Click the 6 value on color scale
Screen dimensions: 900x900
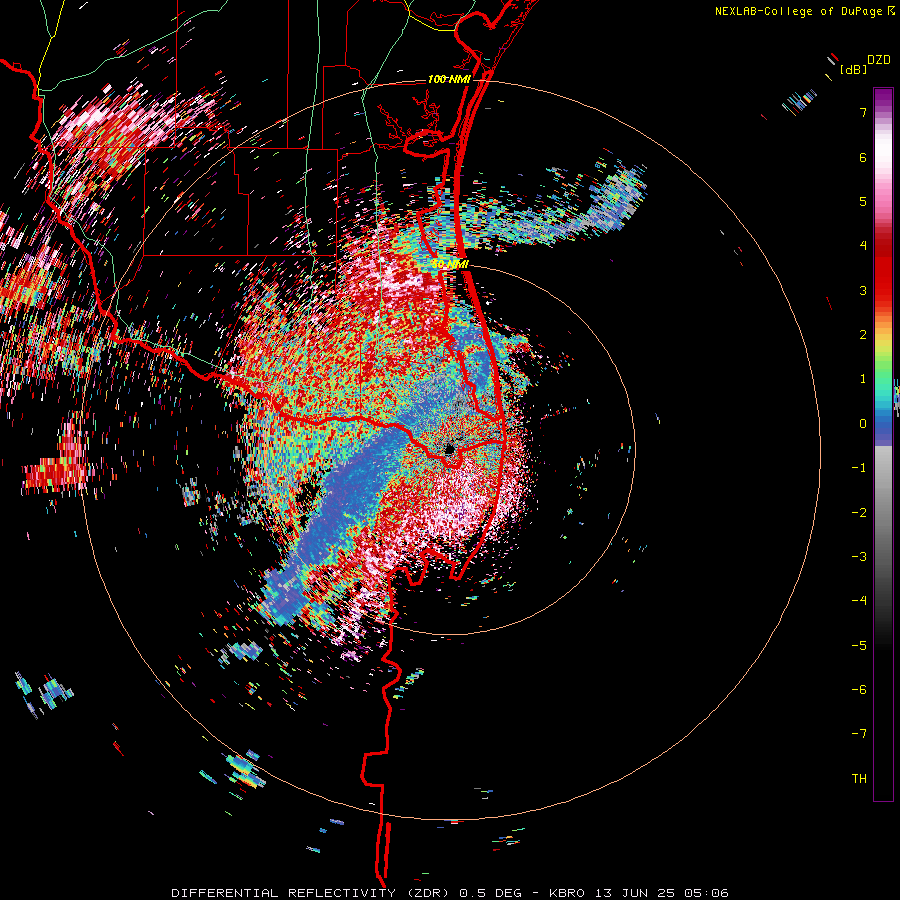(863, 157)
